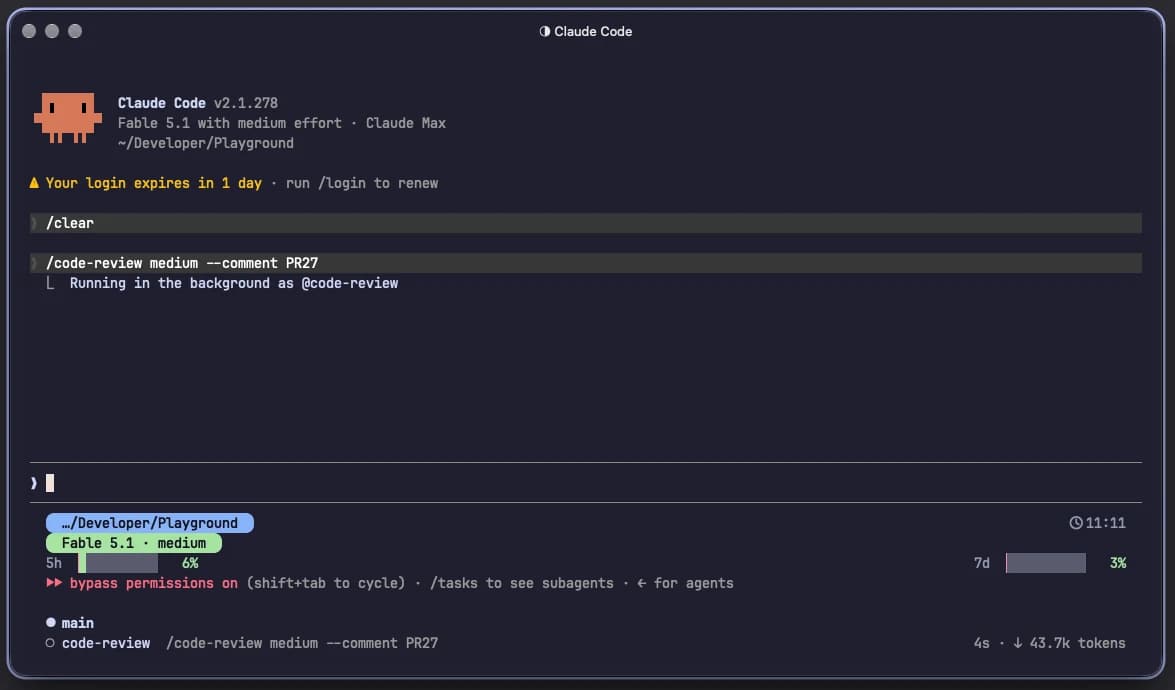
Task: Click the 'bypass permissions on' status text
Action: pyautogui.click(x=154, y=583)
